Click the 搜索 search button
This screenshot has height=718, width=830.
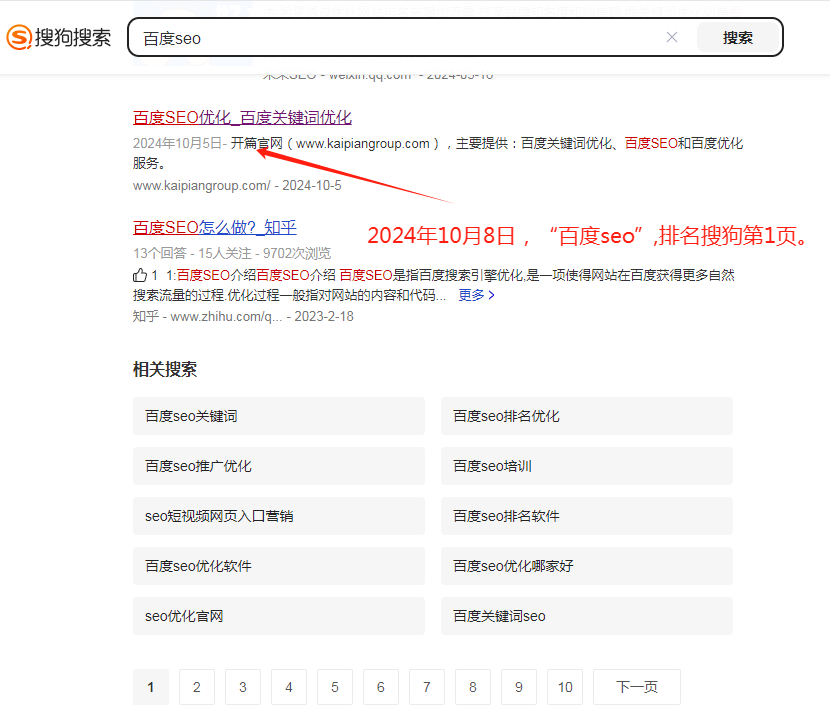pos(739,38)
